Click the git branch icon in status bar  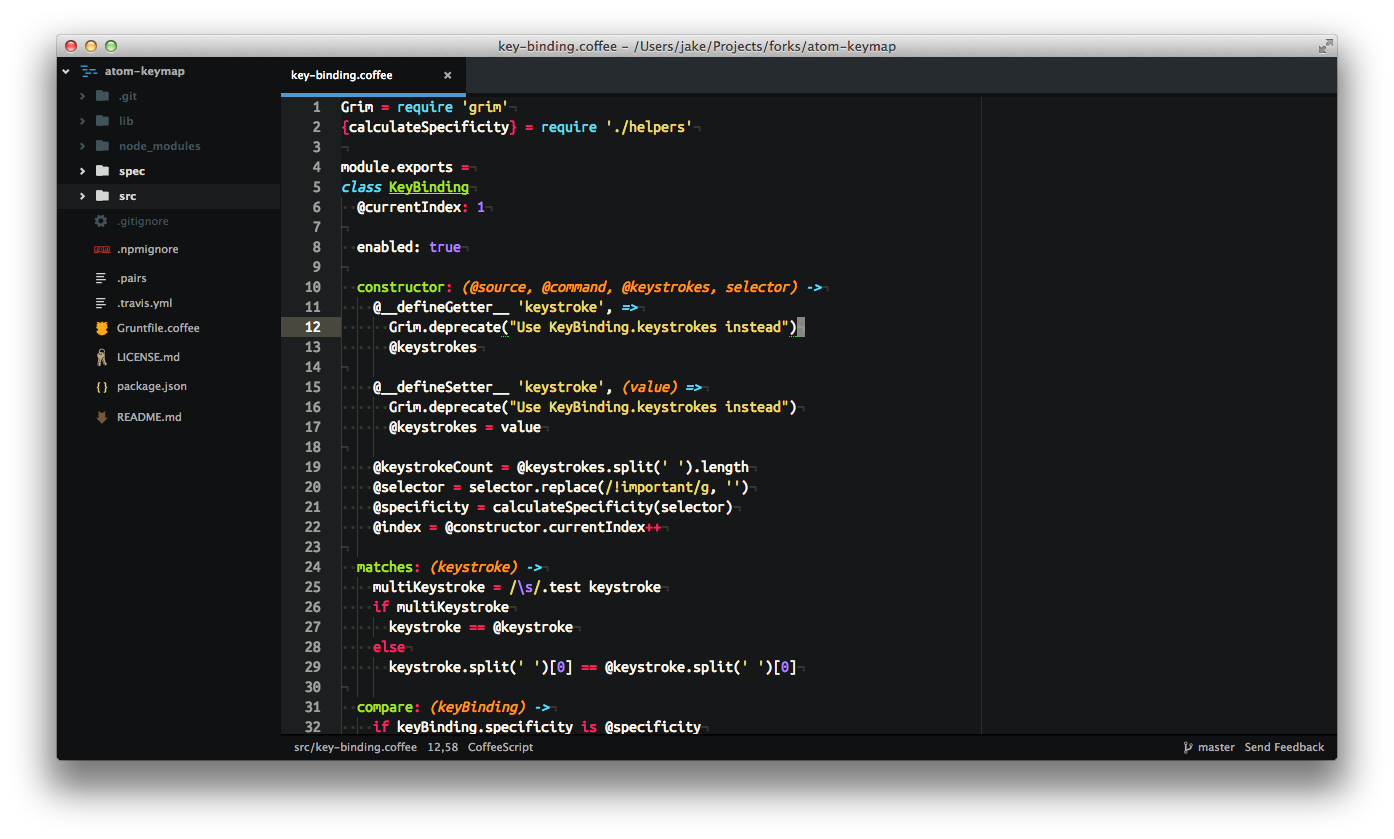[x=1188, y=747]
